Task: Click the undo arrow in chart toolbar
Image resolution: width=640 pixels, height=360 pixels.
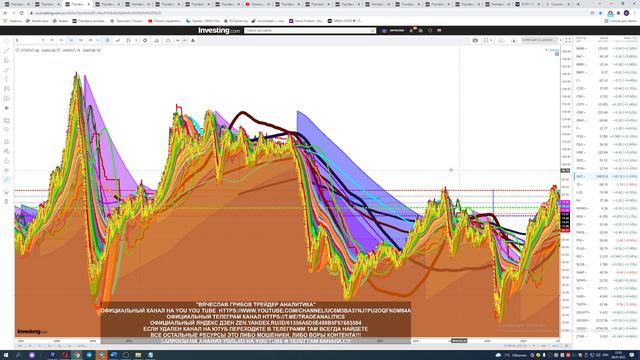Action: (x=178, y=40)
